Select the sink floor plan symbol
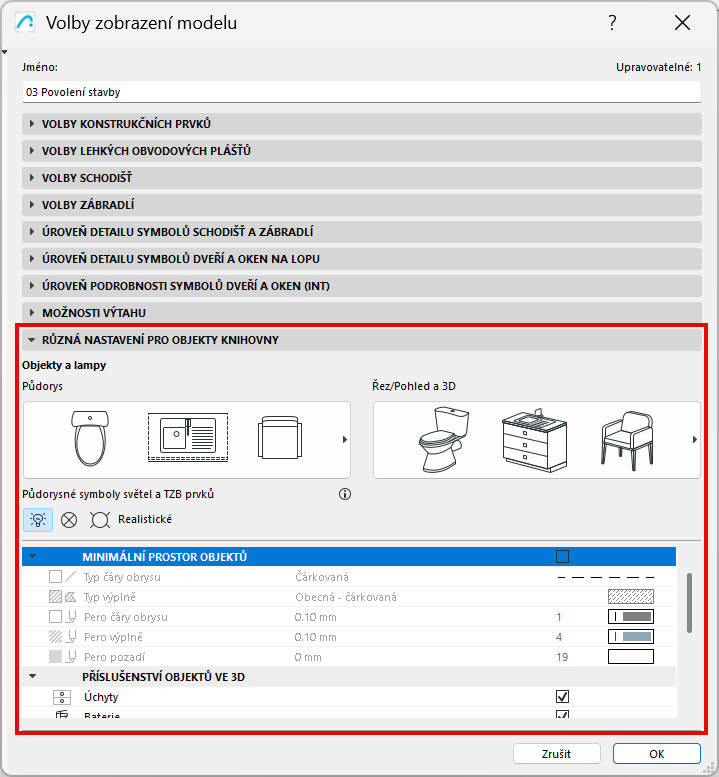Image resolution: width=719 pixels, height=777 pixels. click(x=188, y=437)
